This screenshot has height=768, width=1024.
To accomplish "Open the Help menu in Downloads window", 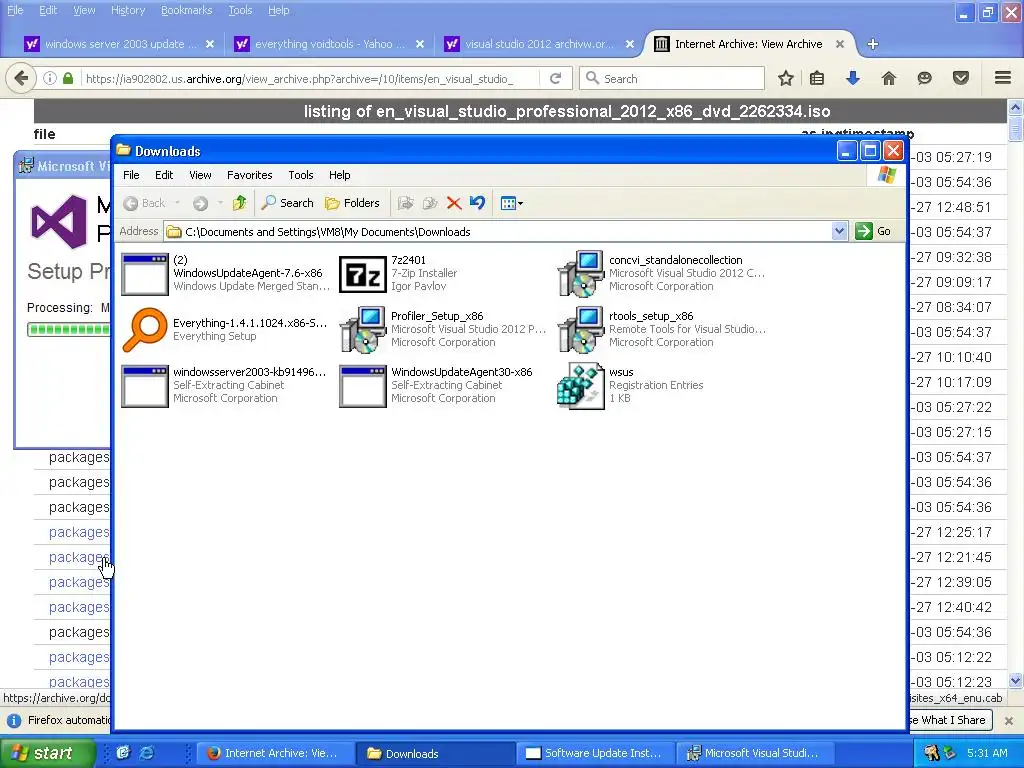I will tap(340, 175).
